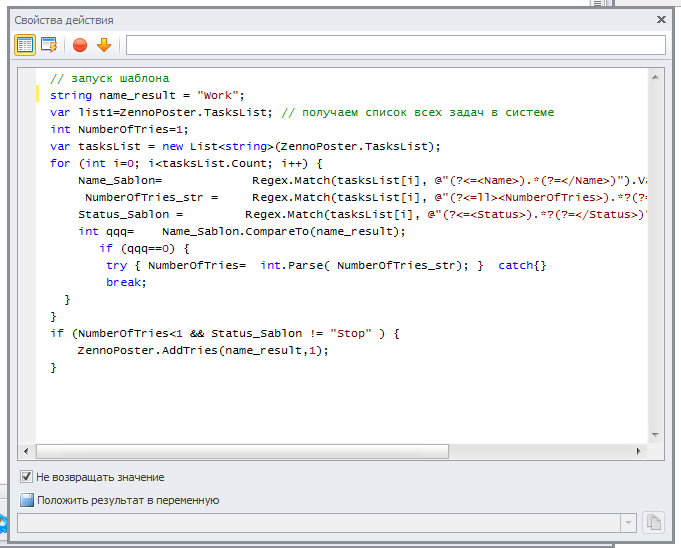Click the line 'int NumberOfTries=1;'
This screenshot has width=681, height=548.
point(119,129)
